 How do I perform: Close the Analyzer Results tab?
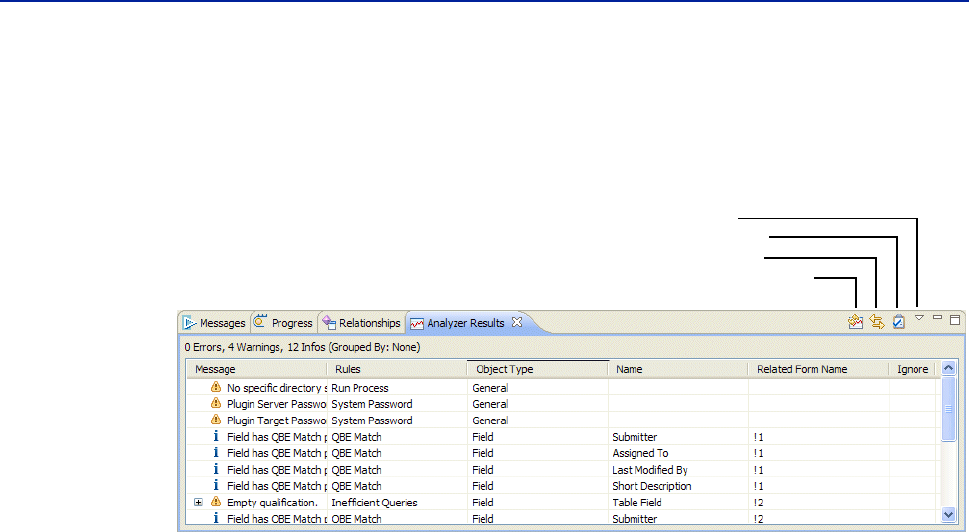coord(517,322)
